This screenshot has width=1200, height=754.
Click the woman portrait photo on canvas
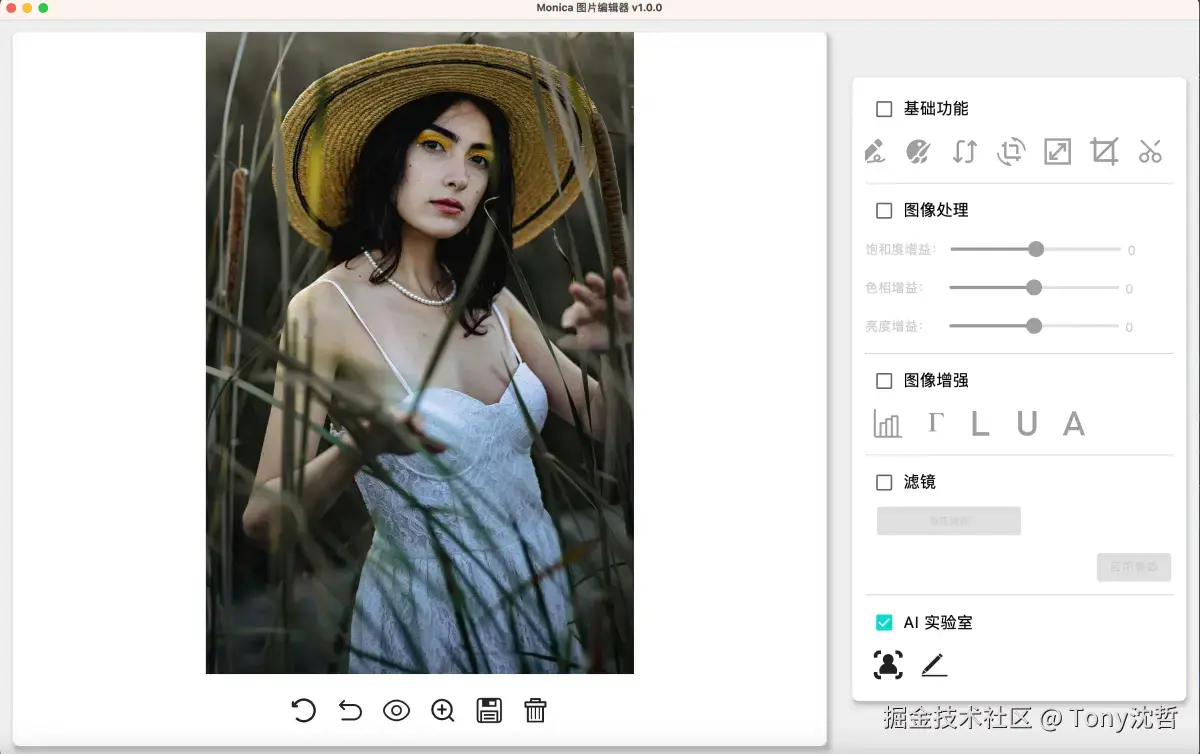coord(420,353)
